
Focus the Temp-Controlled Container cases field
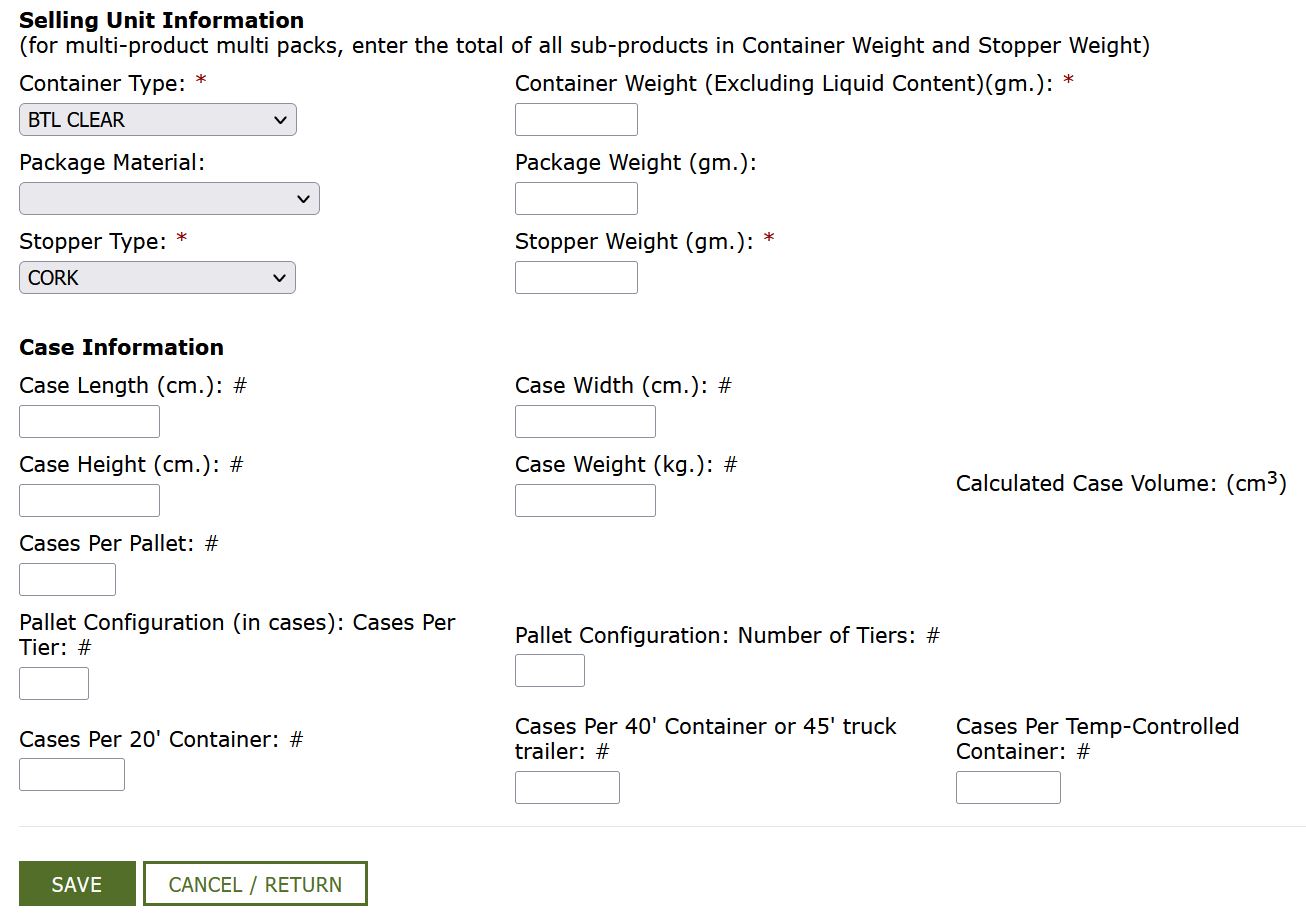[x=1008, y=788]
